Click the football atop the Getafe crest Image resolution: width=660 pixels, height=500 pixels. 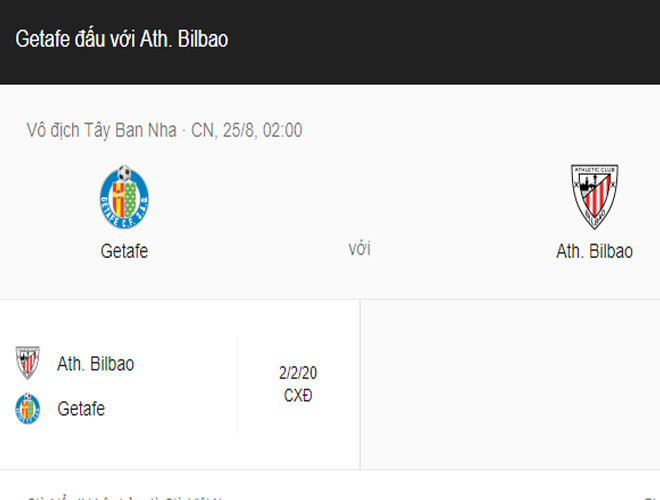(124, 172)
